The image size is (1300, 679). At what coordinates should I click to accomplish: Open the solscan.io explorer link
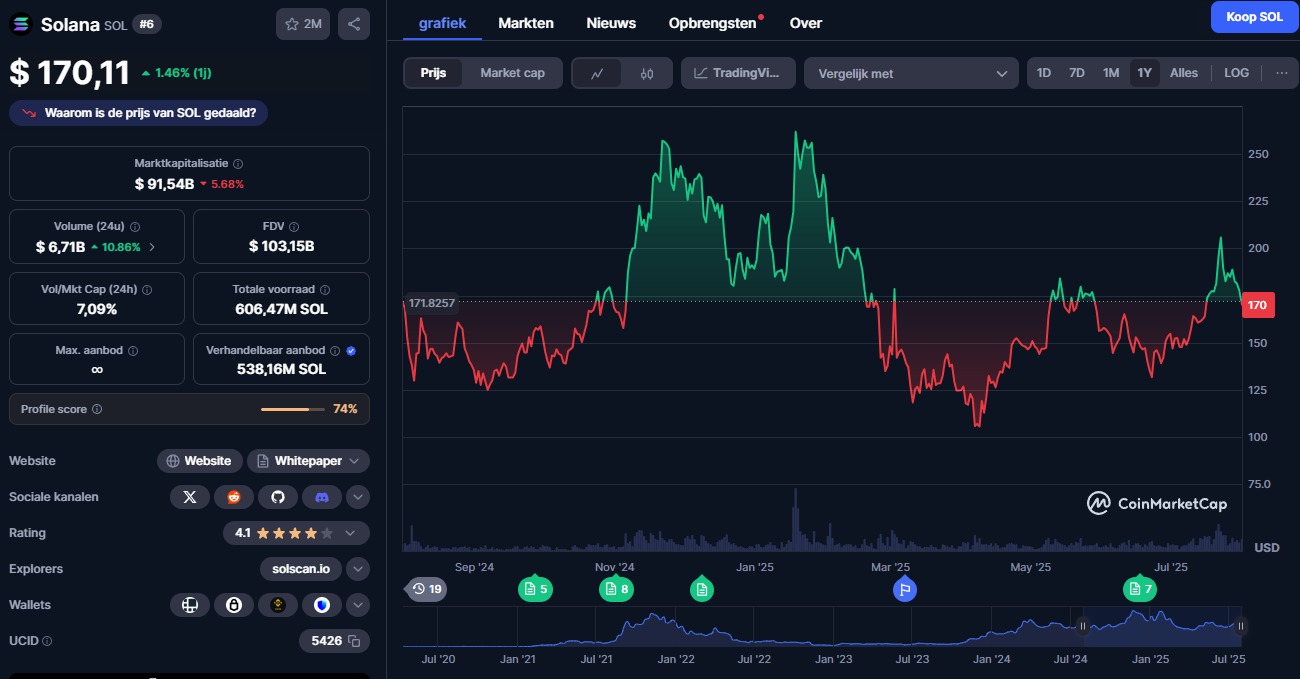click(x=301, y=569)
